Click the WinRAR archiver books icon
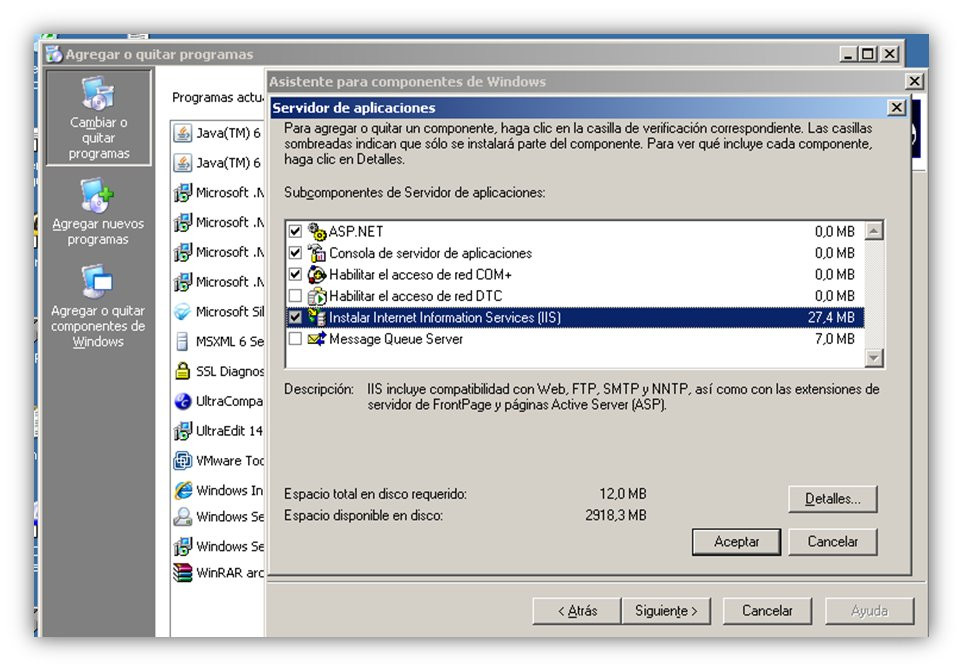963x671 pixels. click(x=182, y=572)
